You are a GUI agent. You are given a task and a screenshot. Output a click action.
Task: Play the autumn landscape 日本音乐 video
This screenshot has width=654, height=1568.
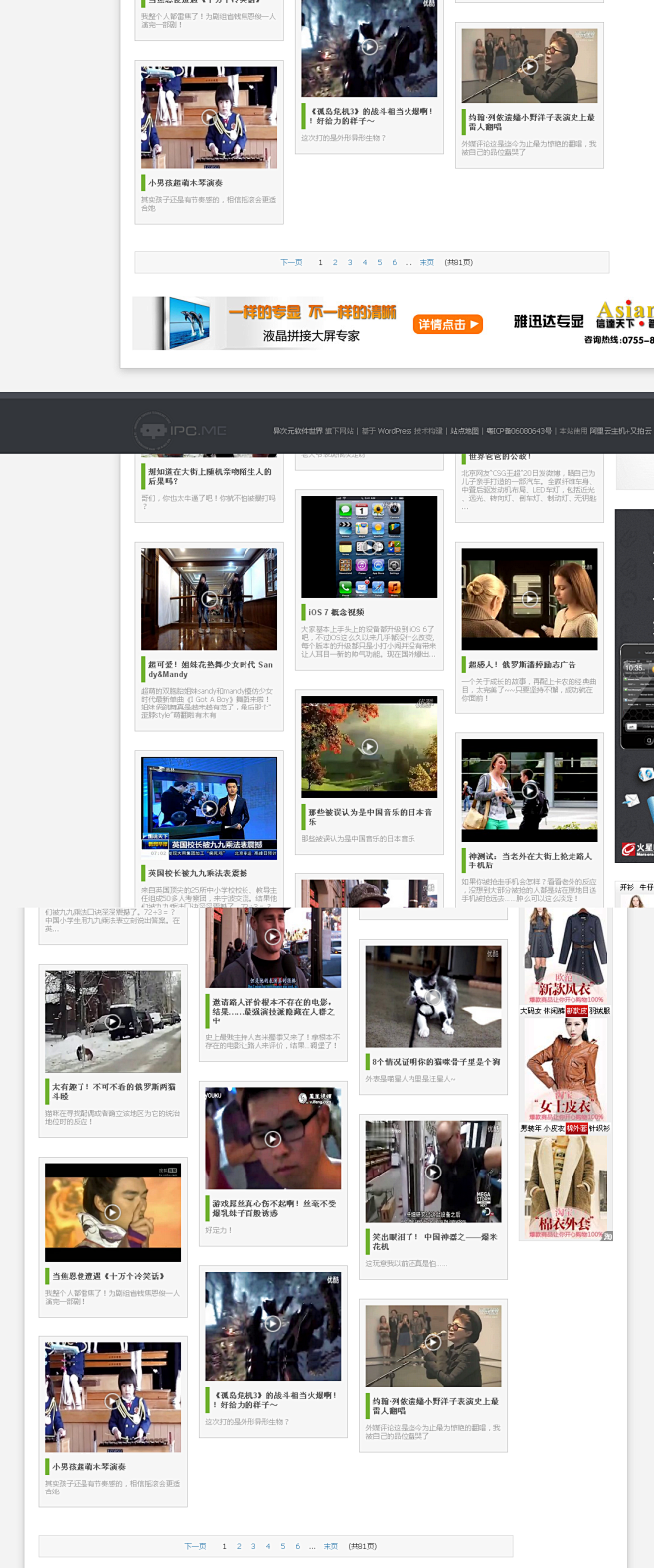point(370,746)
